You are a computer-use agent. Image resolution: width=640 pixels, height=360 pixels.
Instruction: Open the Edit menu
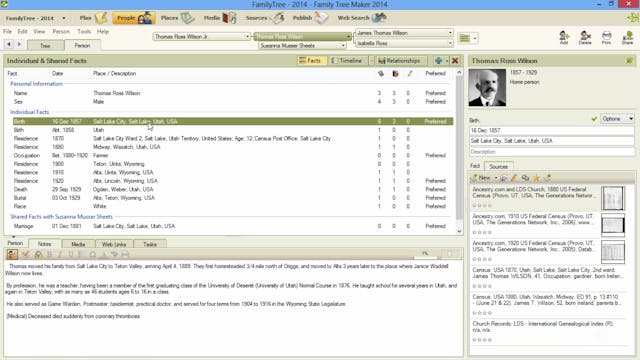[x=22, y=31]
